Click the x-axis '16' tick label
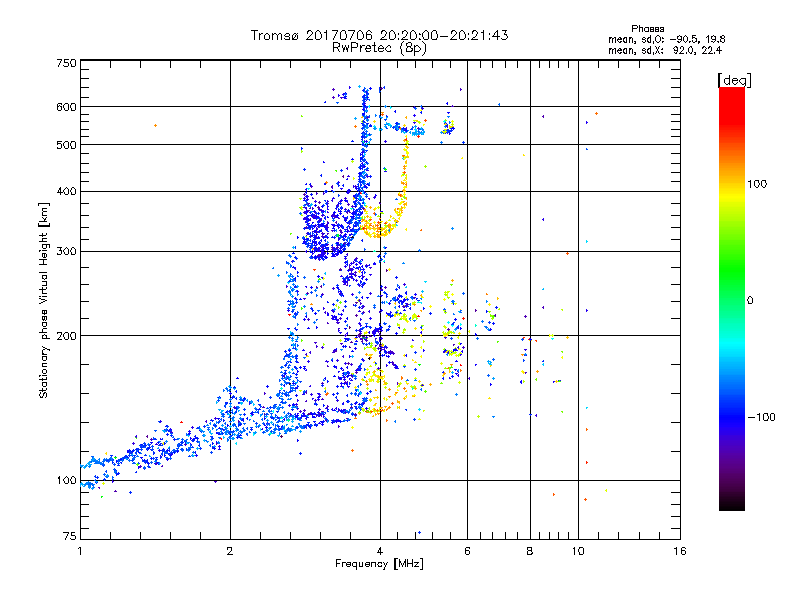Viewport: 800px width, 600px height. pos(680,551)
